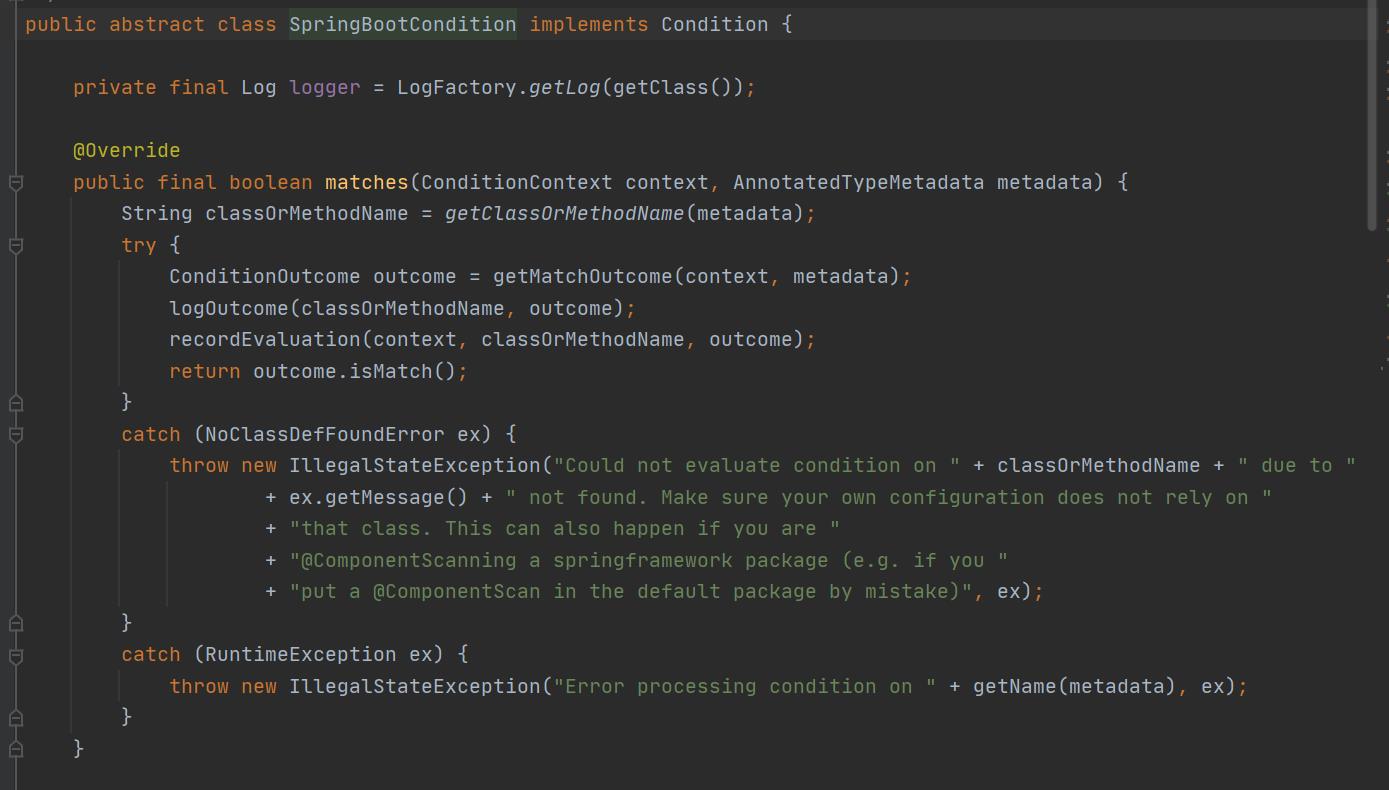
Task: Collapse the matches method fold marker
Action: pos(16,182)
